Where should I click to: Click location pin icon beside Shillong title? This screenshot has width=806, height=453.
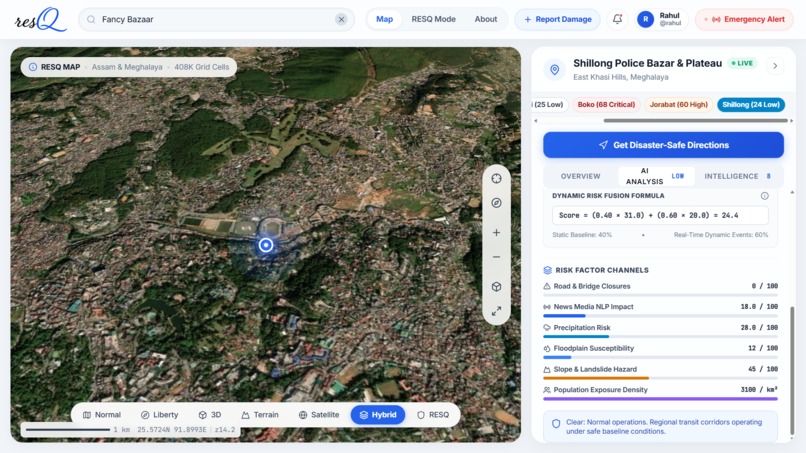click(555, 69)
